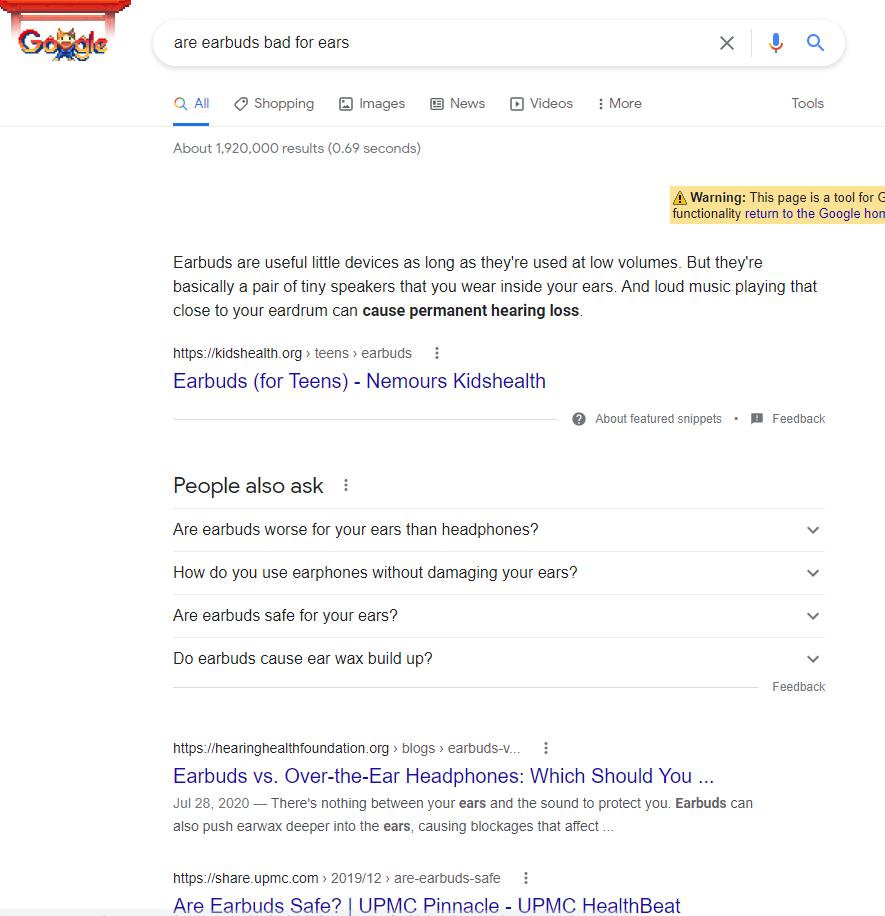Click the About featured snippets help icon

pyautogui.click(x=579, y=419)
